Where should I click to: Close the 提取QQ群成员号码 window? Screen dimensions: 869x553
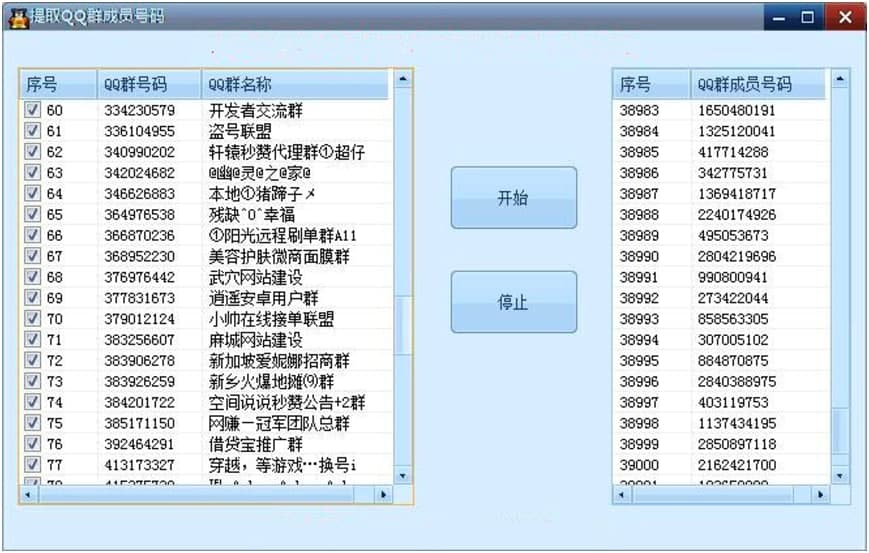click(845, 18)
